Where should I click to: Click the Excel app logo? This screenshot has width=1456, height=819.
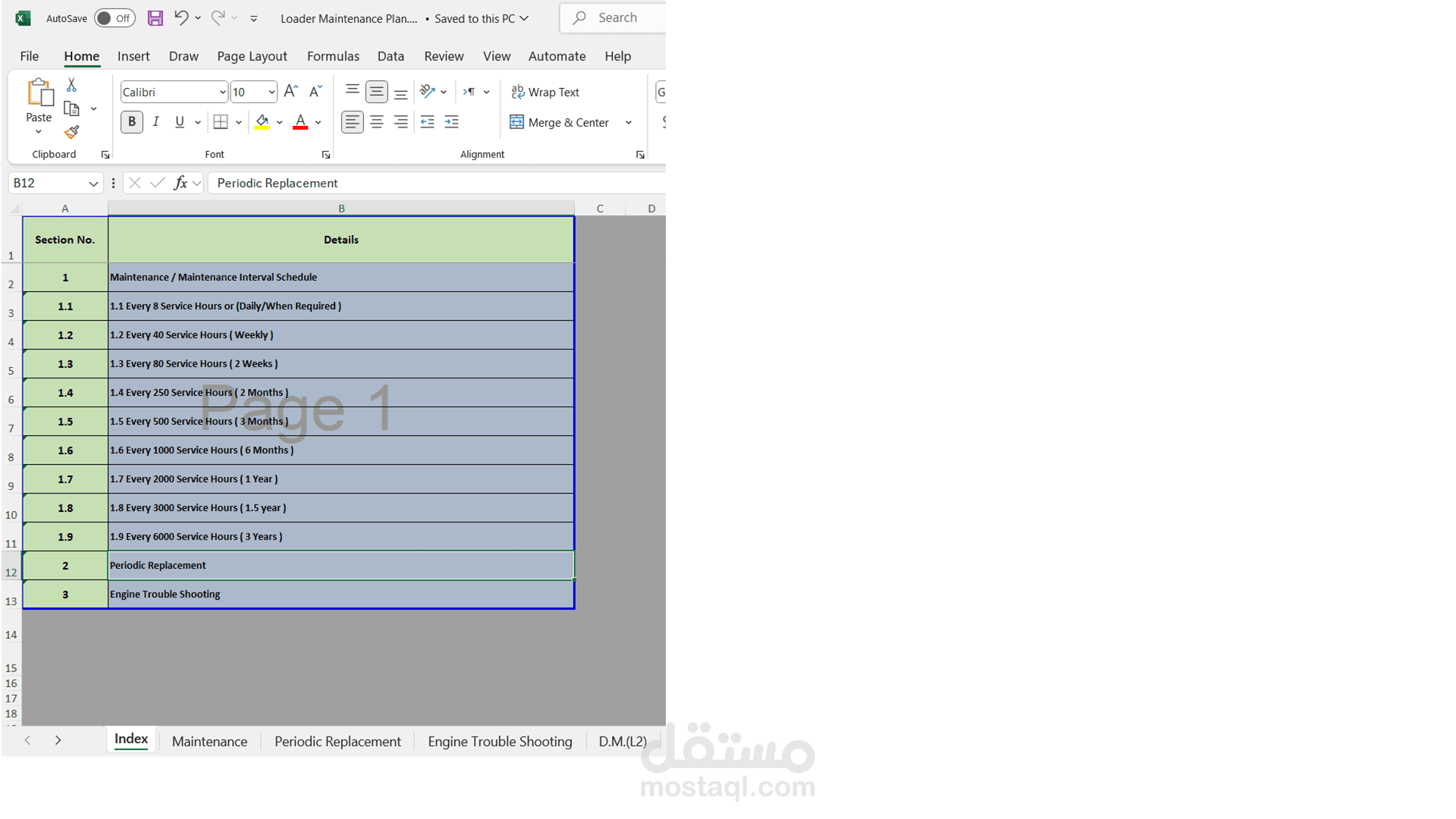click(23, 18)
